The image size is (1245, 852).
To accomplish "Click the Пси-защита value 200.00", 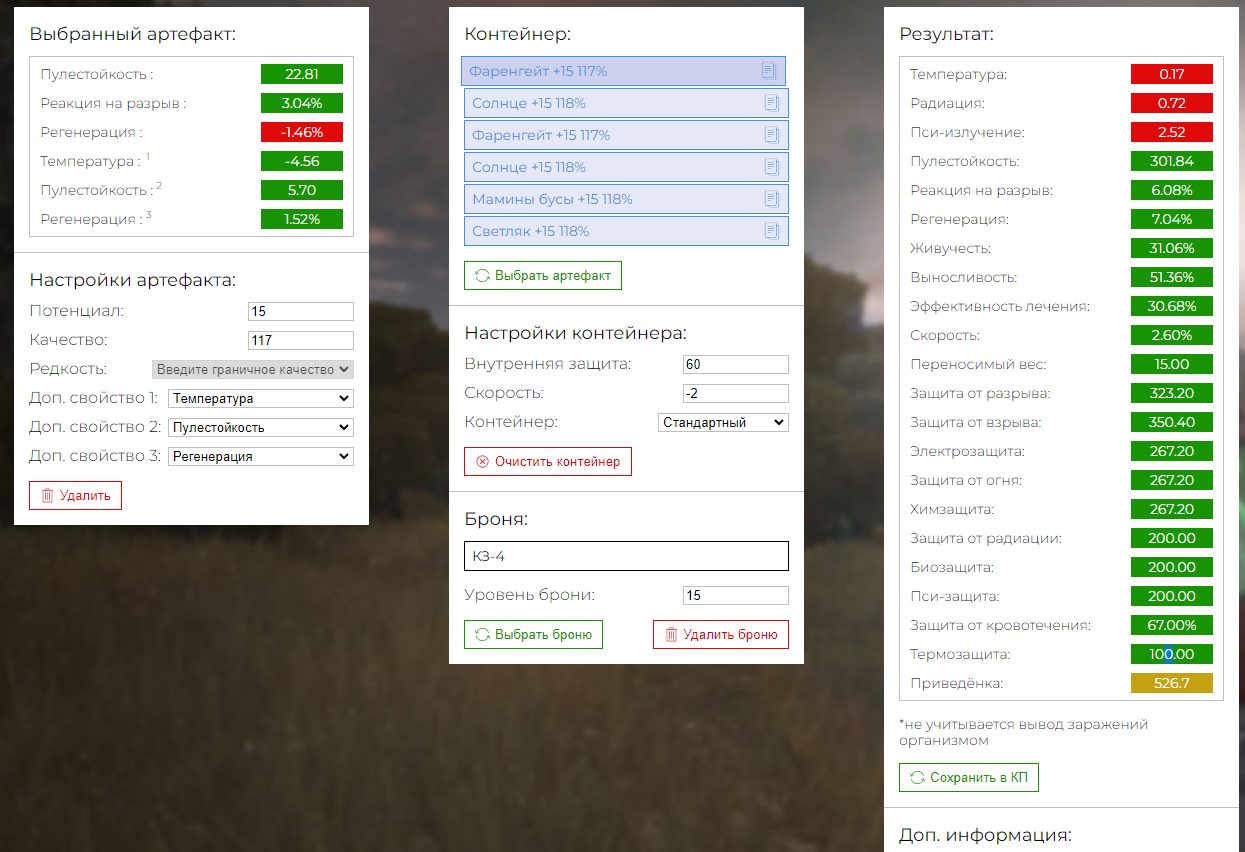I will pos(1172,596).
